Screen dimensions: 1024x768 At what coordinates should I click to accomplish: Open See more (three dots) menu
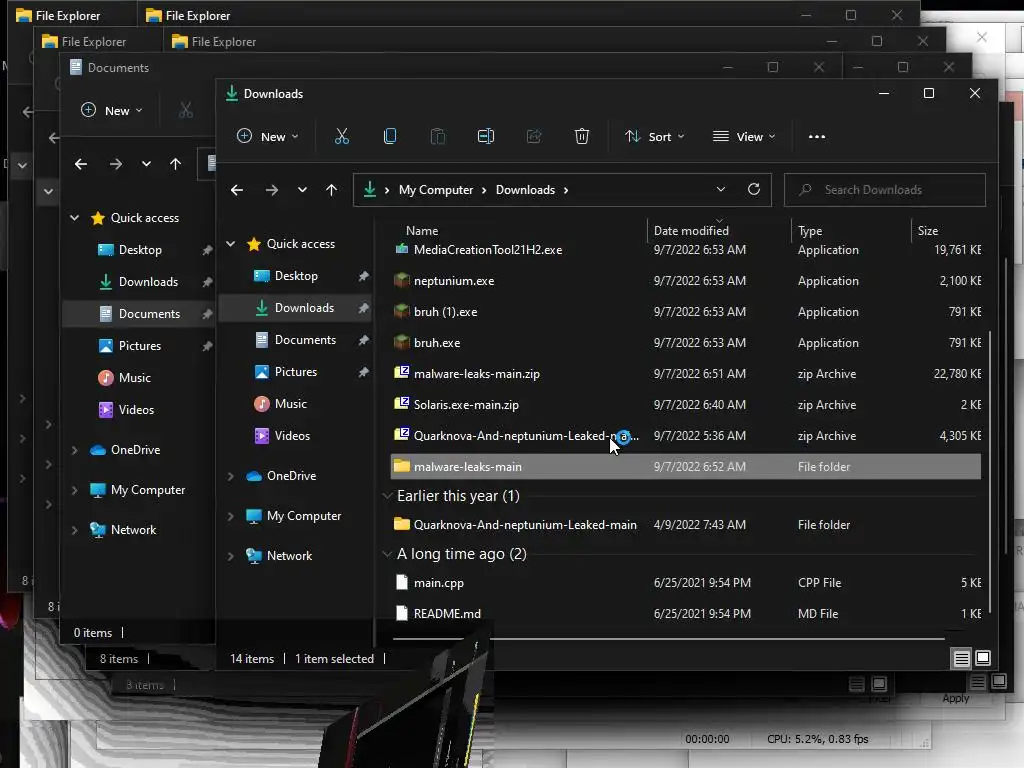pos(817,136)
